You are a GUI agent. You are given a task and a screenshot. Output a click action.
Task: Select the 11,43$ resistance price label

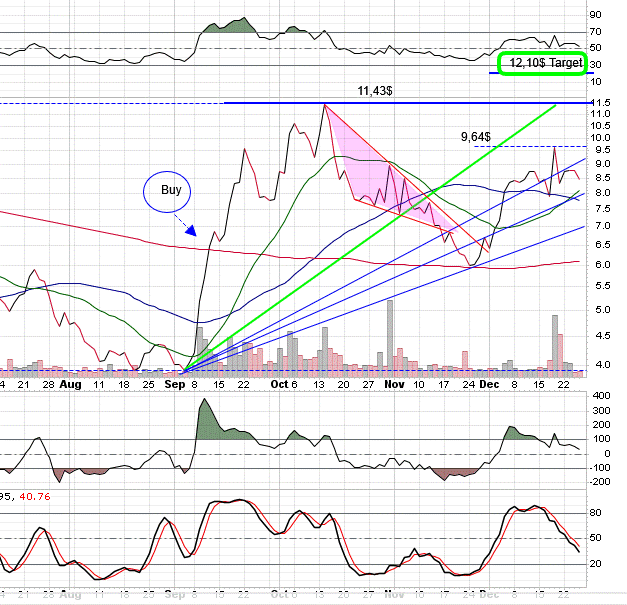[375, 90]
